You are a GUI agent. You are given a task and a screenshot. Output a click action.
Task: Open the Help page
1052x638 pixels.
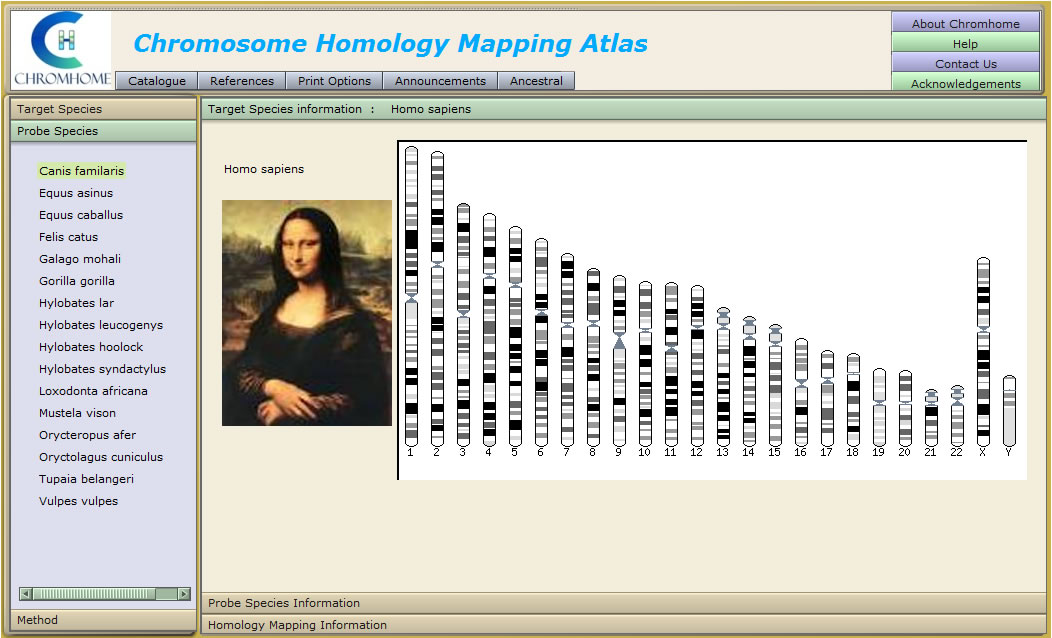pos(965,43)
